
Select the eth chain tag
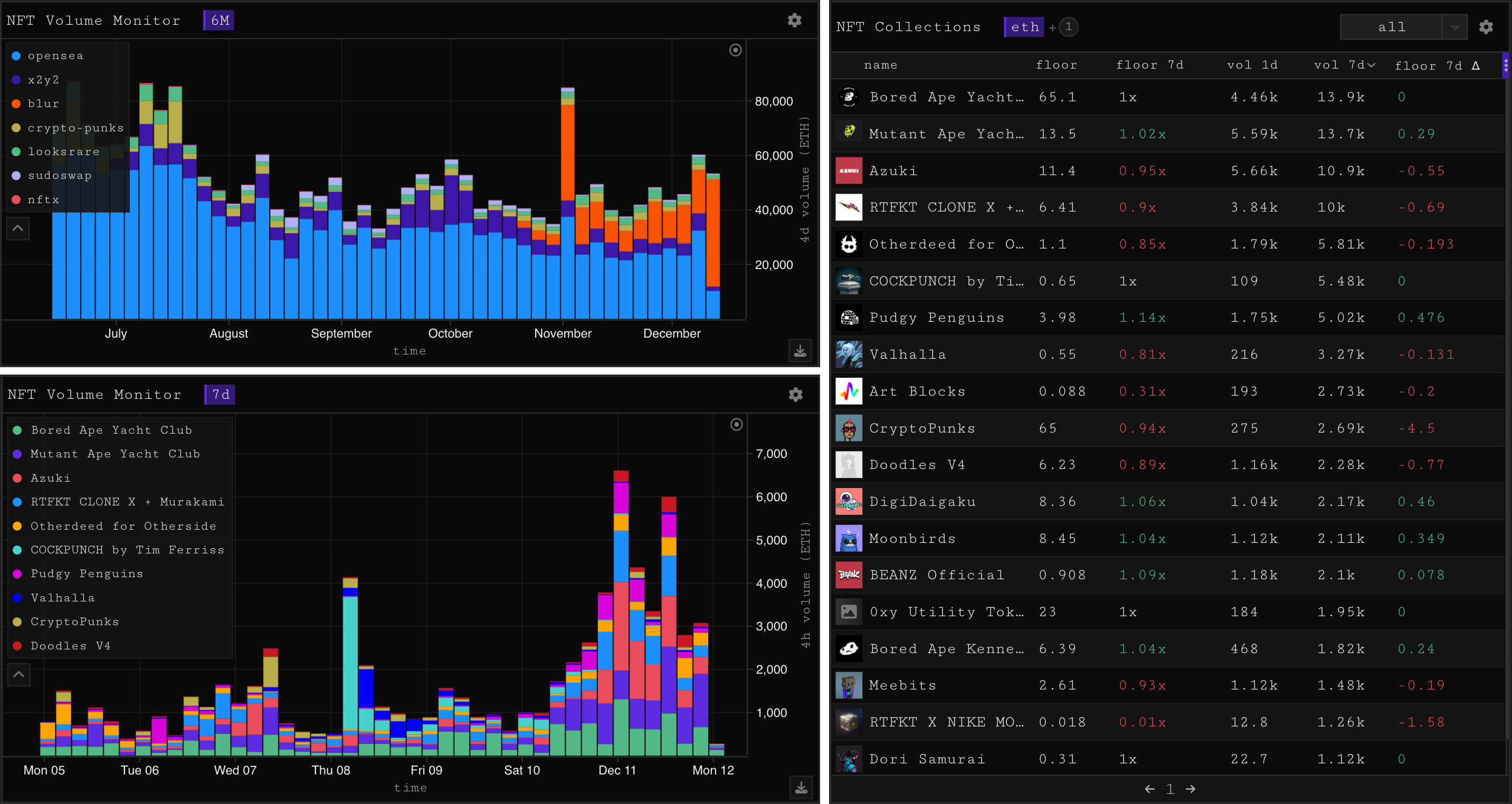pyautogui.click(x=1024, y=27)
